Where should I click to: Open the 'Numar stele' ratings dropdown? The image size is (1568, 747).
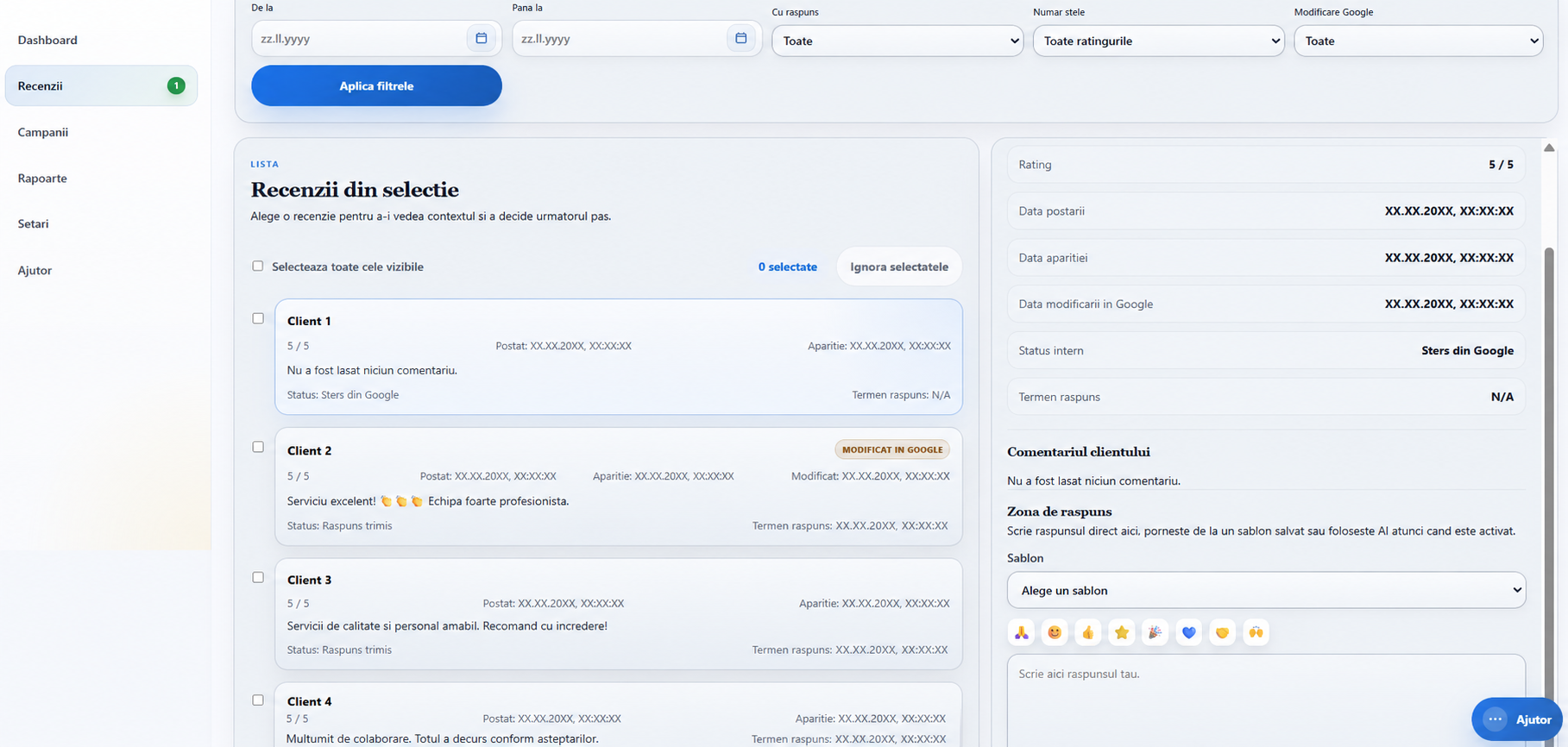[1158, 41]
